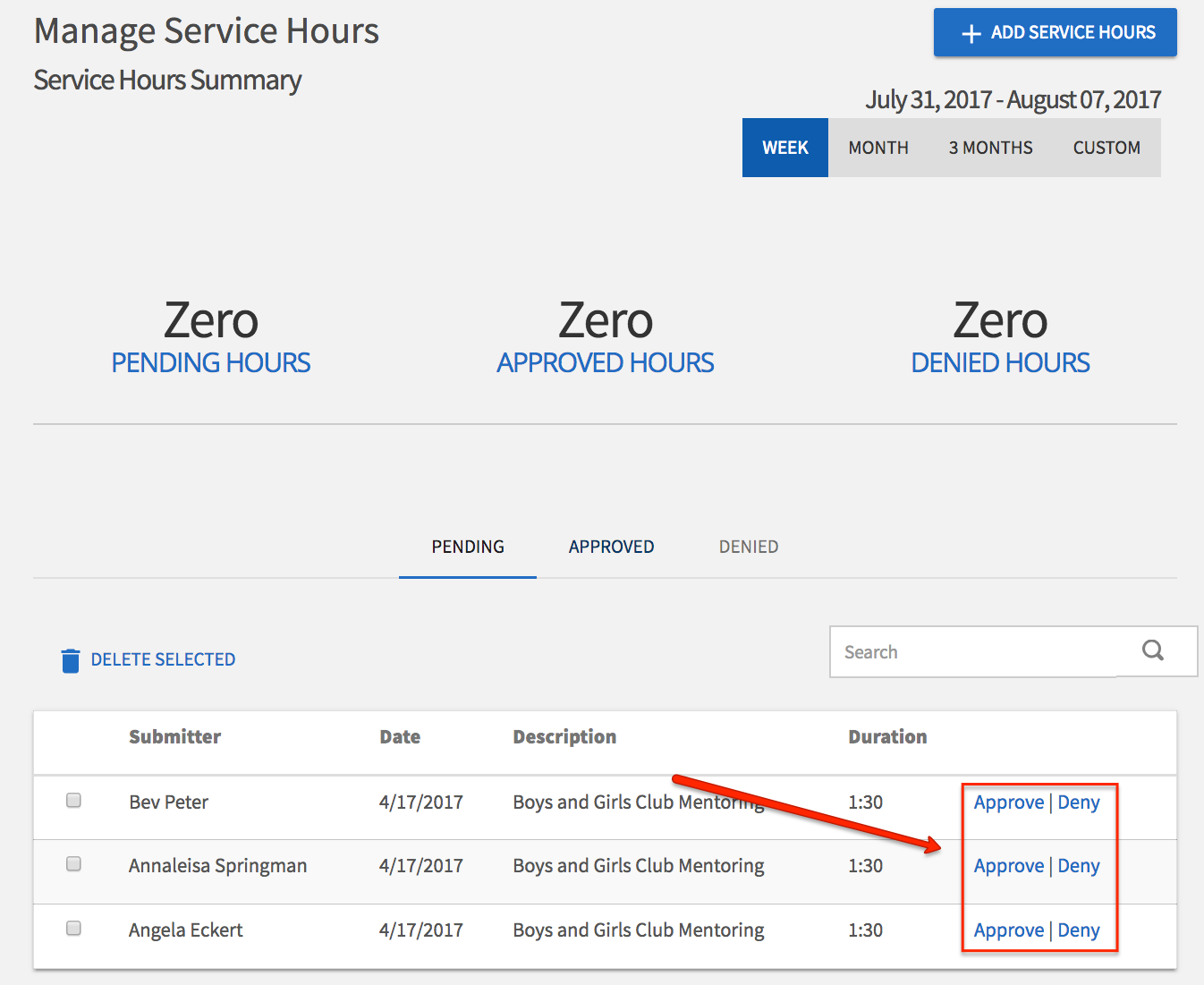This screenshot has width=1204, height=985.
Task: Click the Submitter column header
Action: [174, 736]
